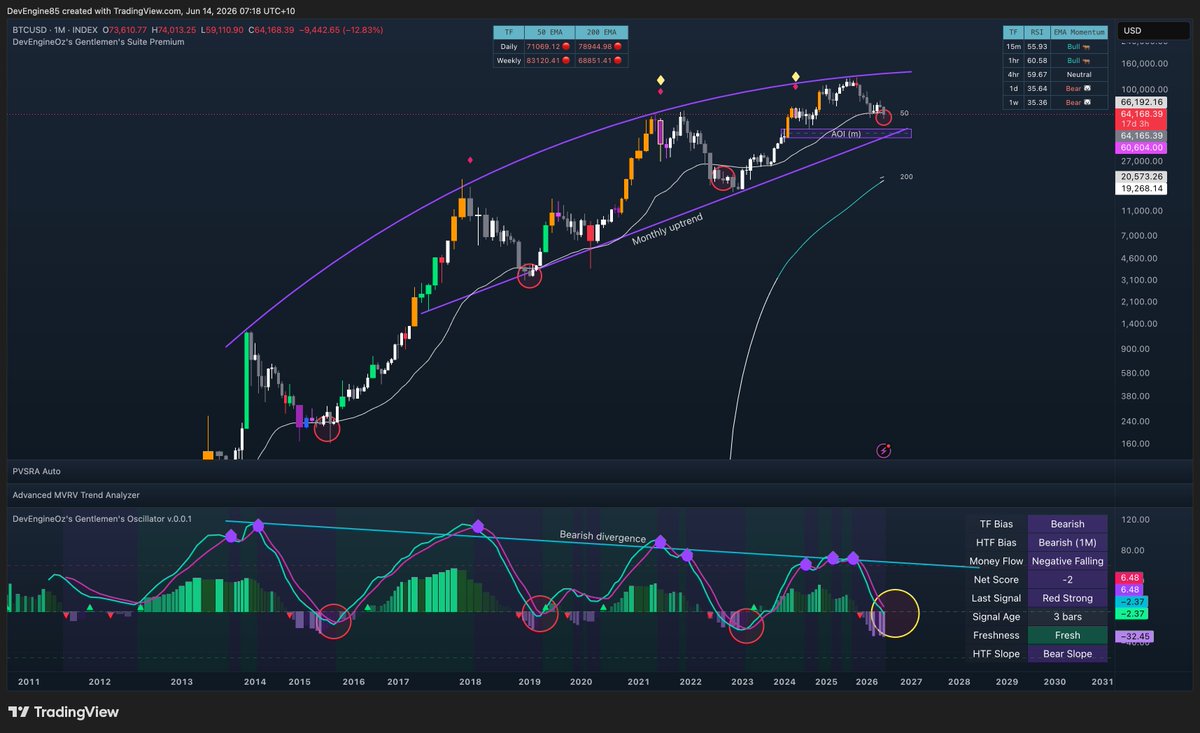Click the yellow circle on the oscillator
This screenshot has height=733, width=1200.
tap(895, 613)
